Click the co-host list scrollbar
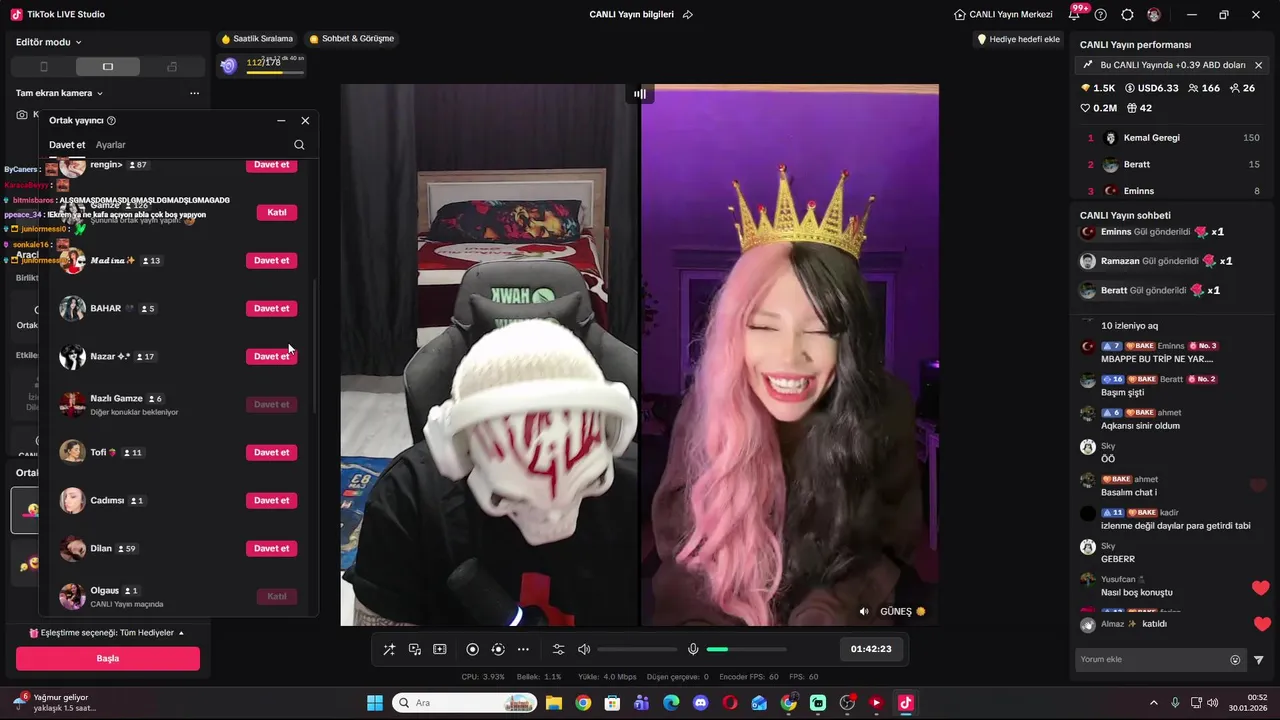Image resolution: width=1280 pixels, height=720 pixels. click(315, 345)
